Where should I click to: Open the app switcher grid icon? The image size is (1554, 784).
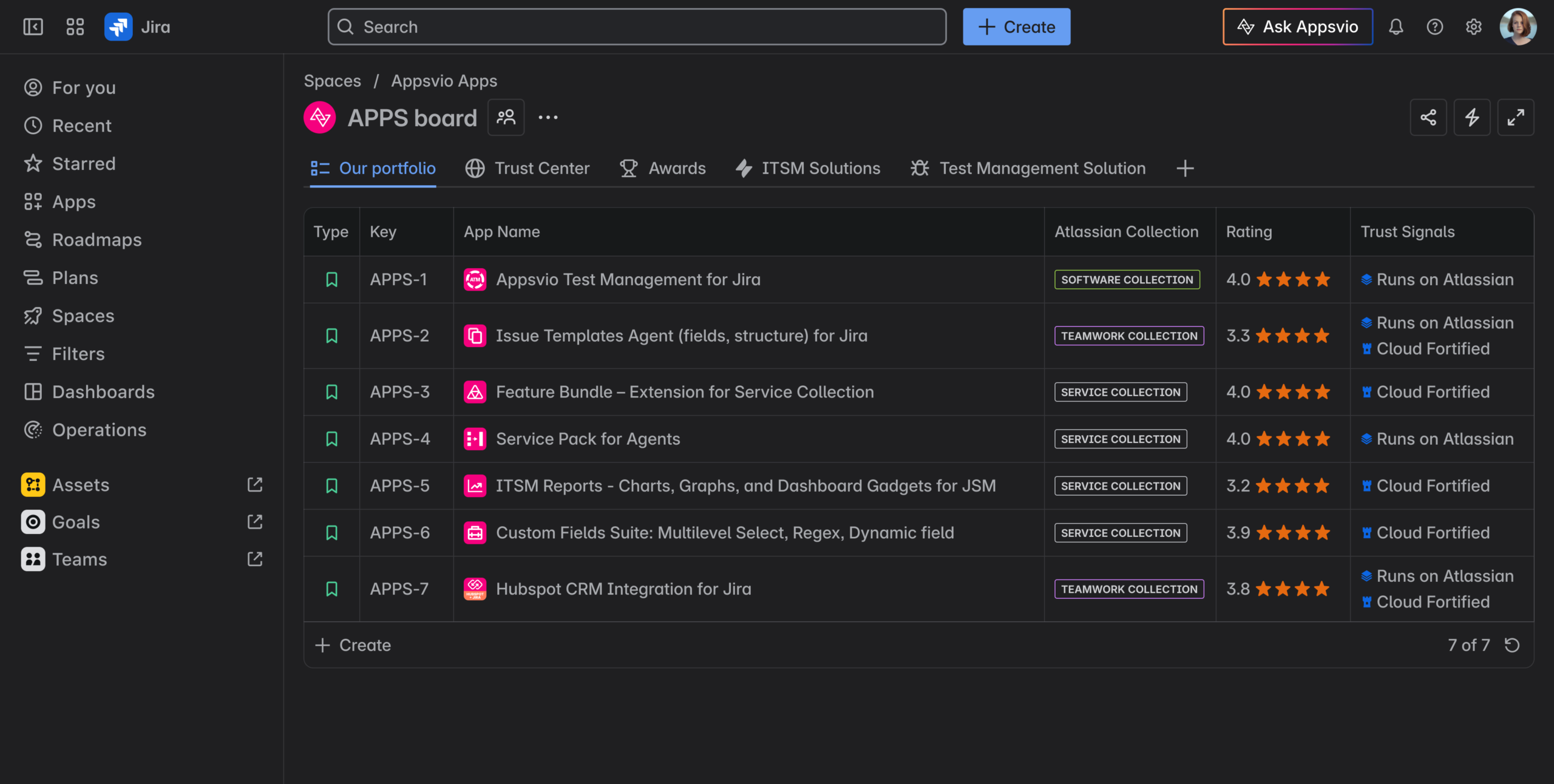click(75, 27)
